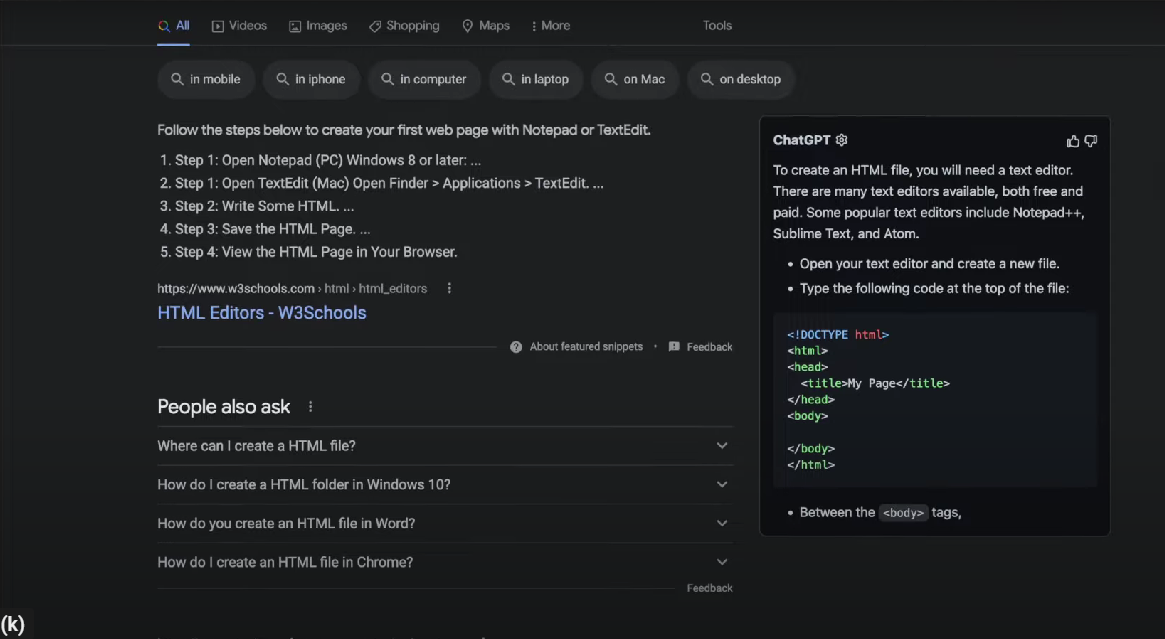Click Step 2: Write Some HTML line

click(265, 206)
